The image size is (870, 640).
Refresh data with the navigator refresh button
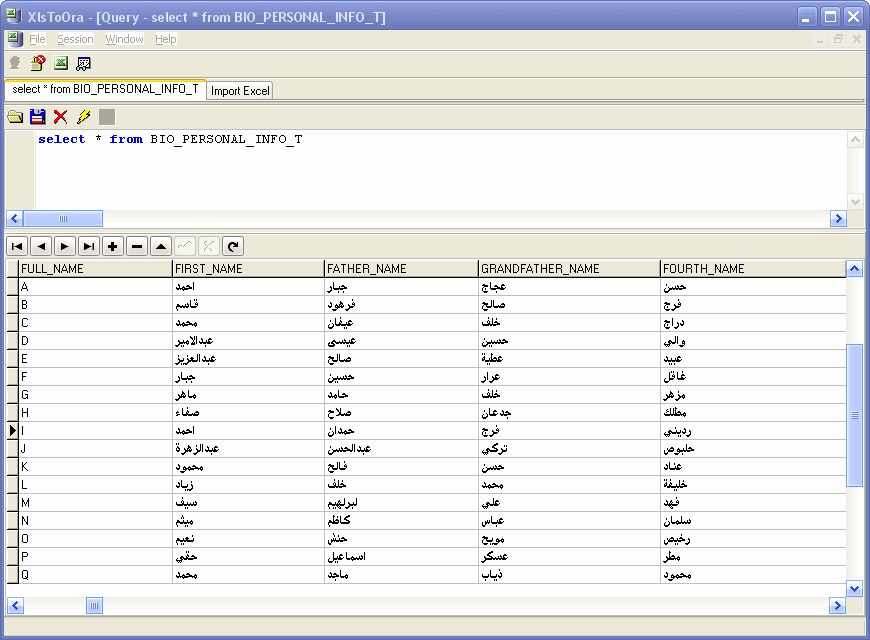pyautogui.click(x=233, y=246)
